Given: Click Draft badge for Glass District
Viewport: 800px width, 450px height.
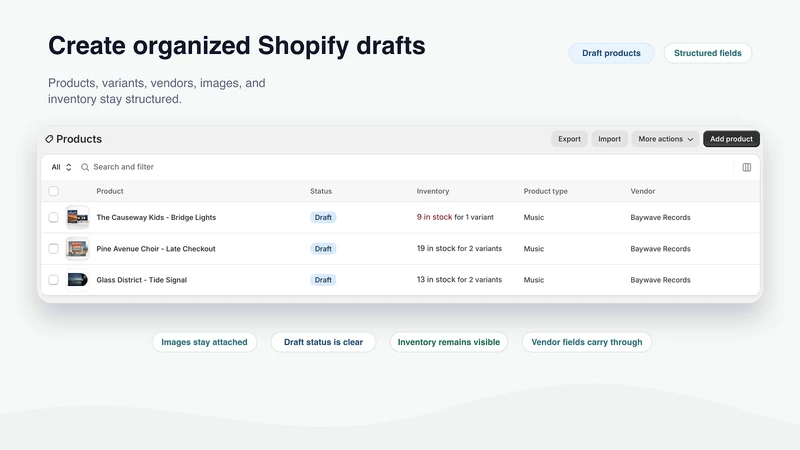Looking at the screenshot, I should pos(323,280).
